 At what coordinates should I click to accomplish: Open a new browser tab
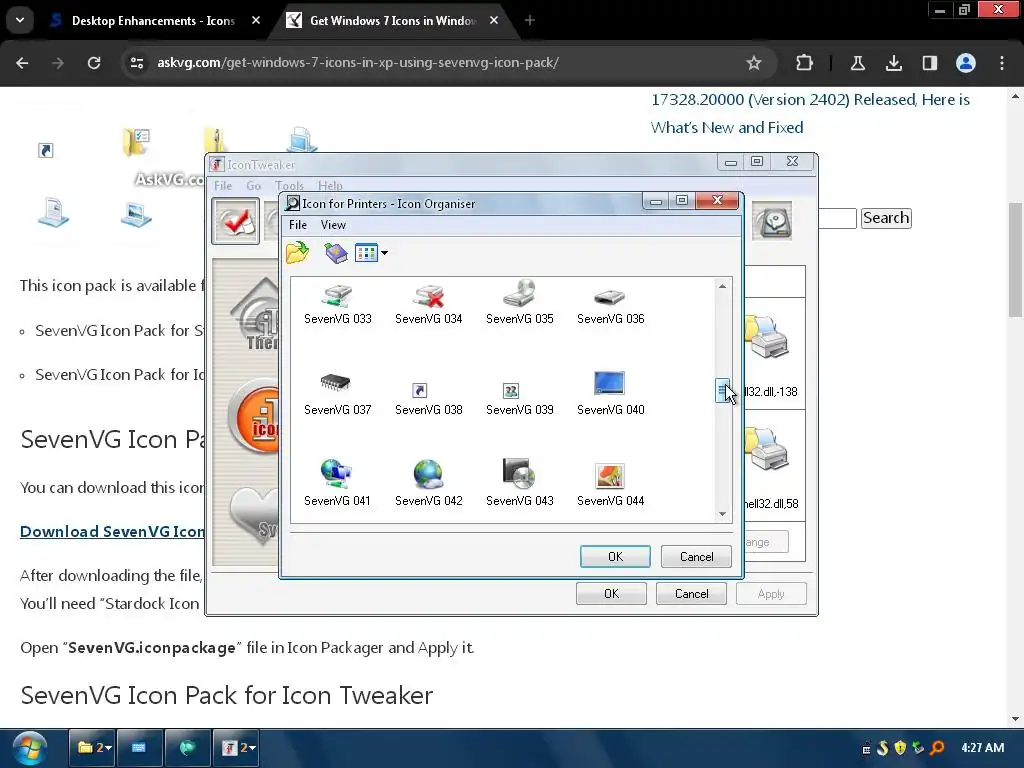click(x=530, y=20)
